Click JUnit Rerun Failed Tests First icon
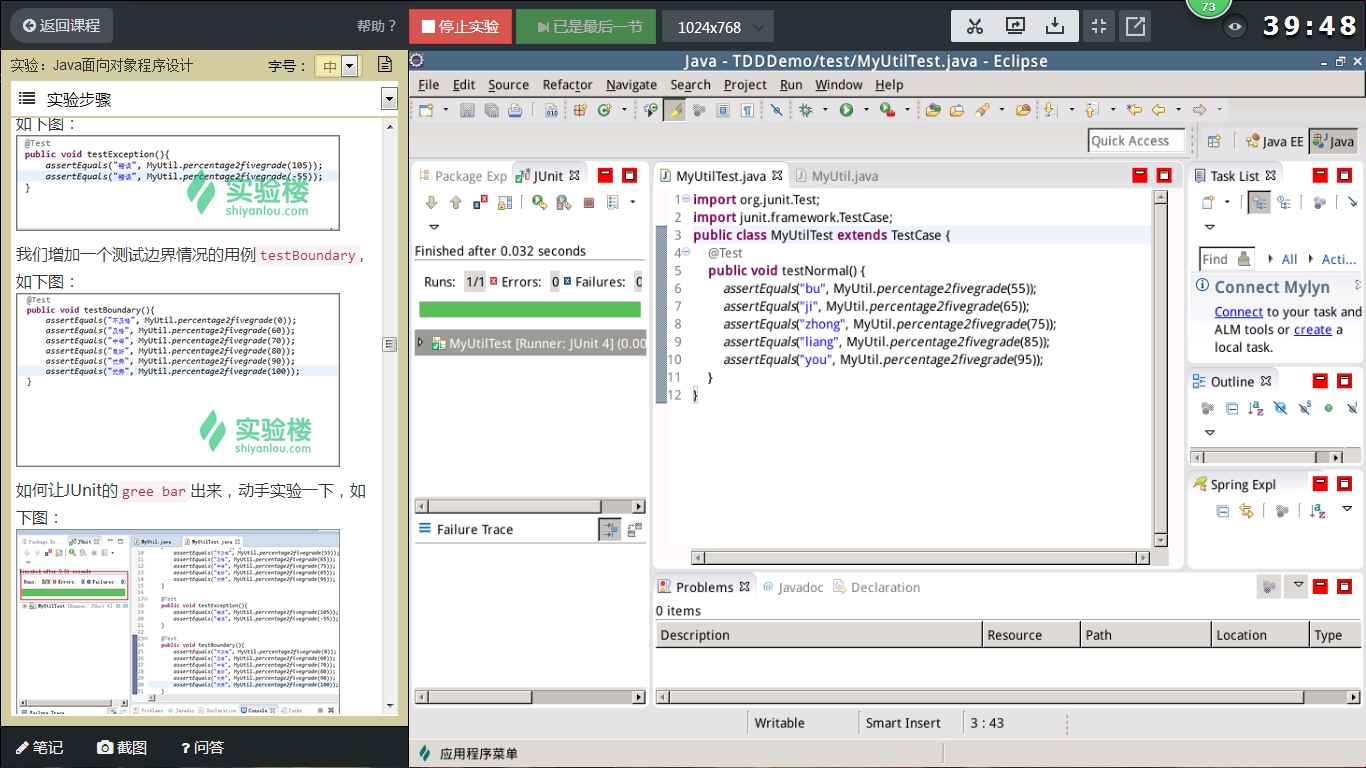This screenshot has width=1366, height=768. 564,202
